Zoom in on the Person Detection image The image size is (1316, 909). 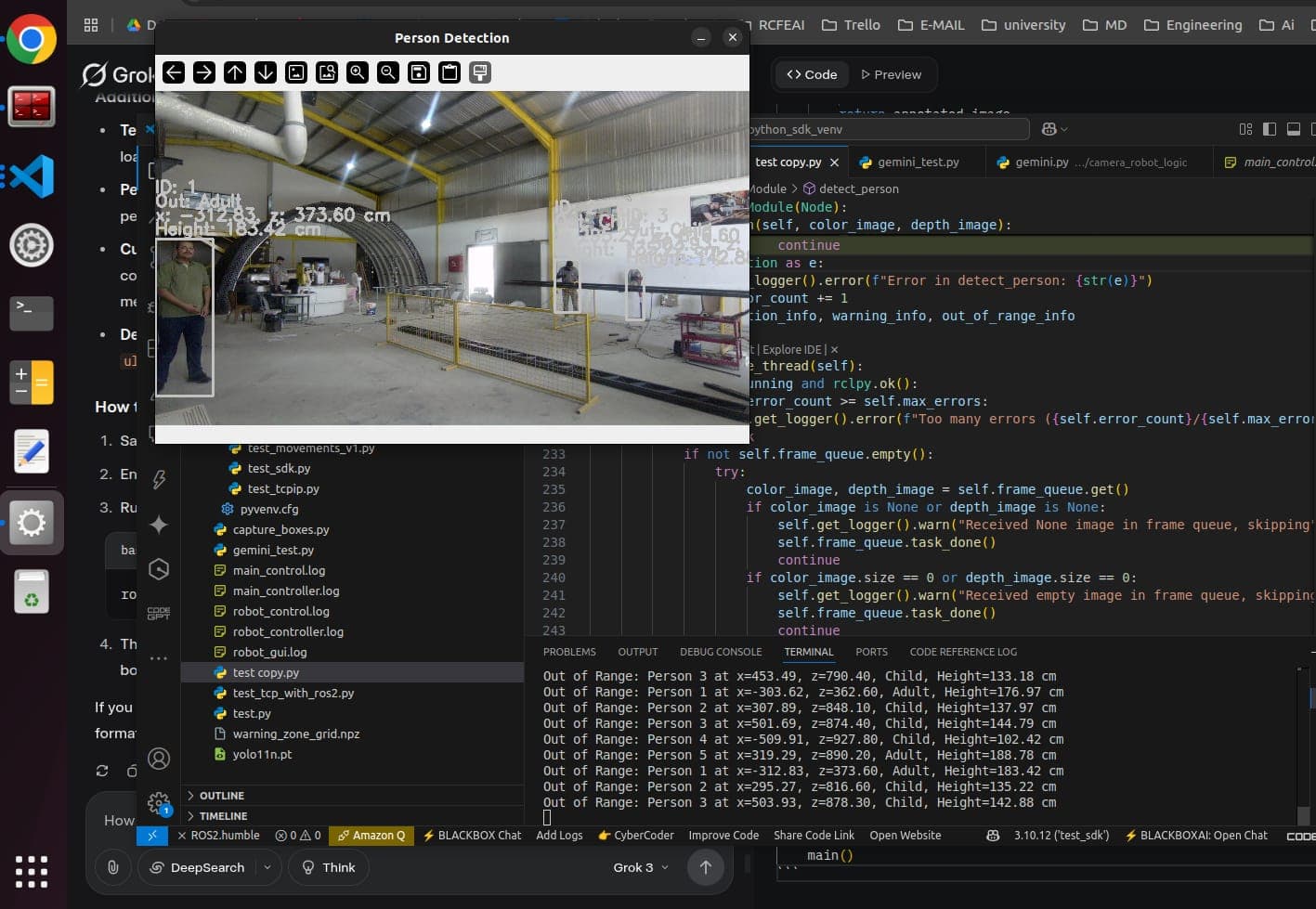coord(358,72)
